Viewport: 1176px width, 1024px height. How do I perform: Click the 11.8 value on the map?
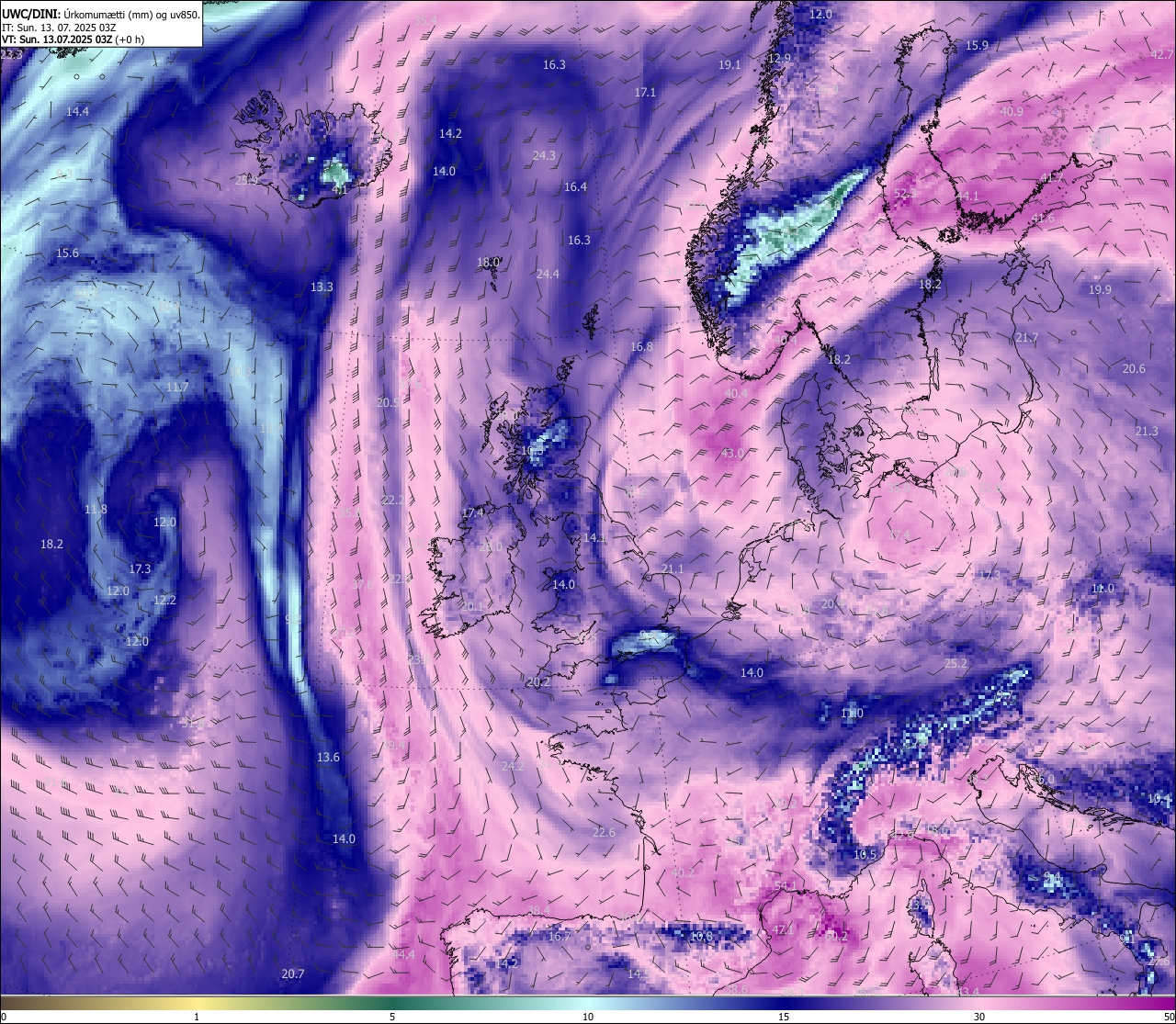pyautogui.click(x=96, y=509)
